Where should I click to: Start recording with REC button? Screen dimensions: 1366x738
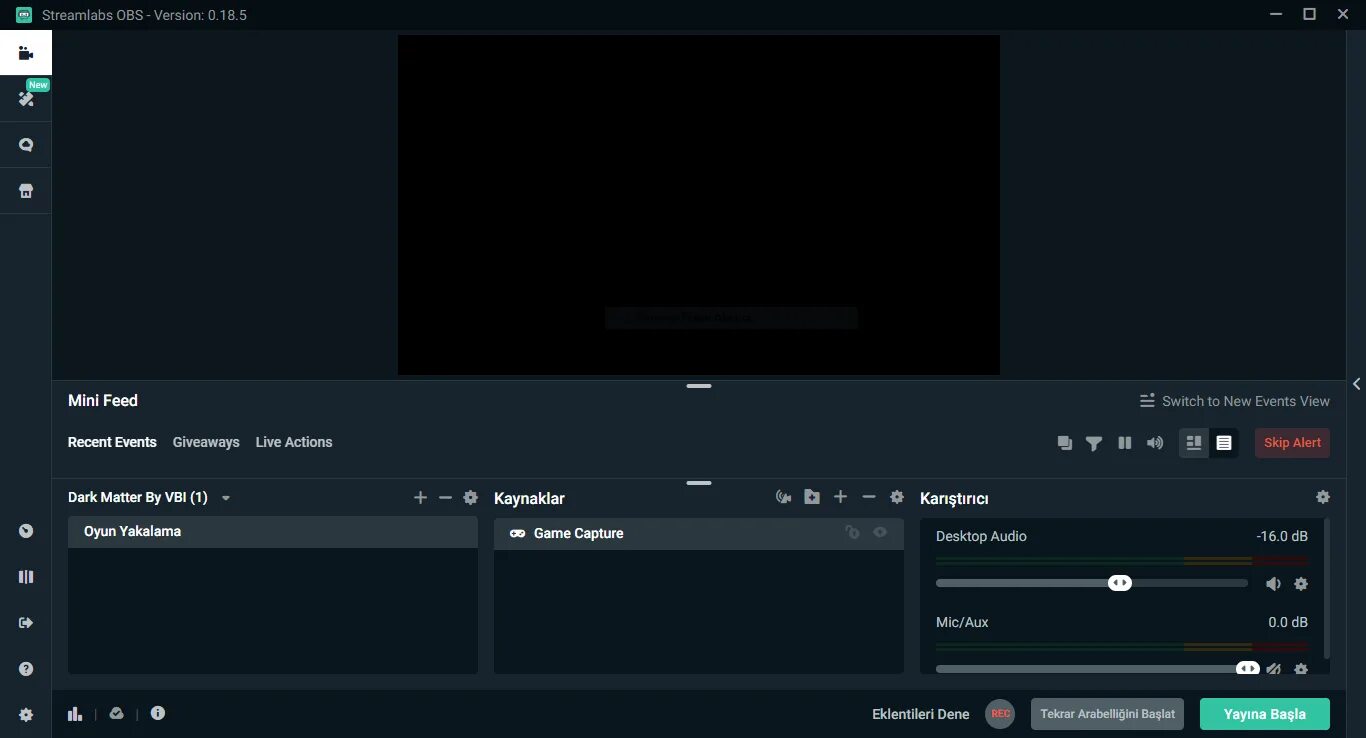tap(1000, 714)
